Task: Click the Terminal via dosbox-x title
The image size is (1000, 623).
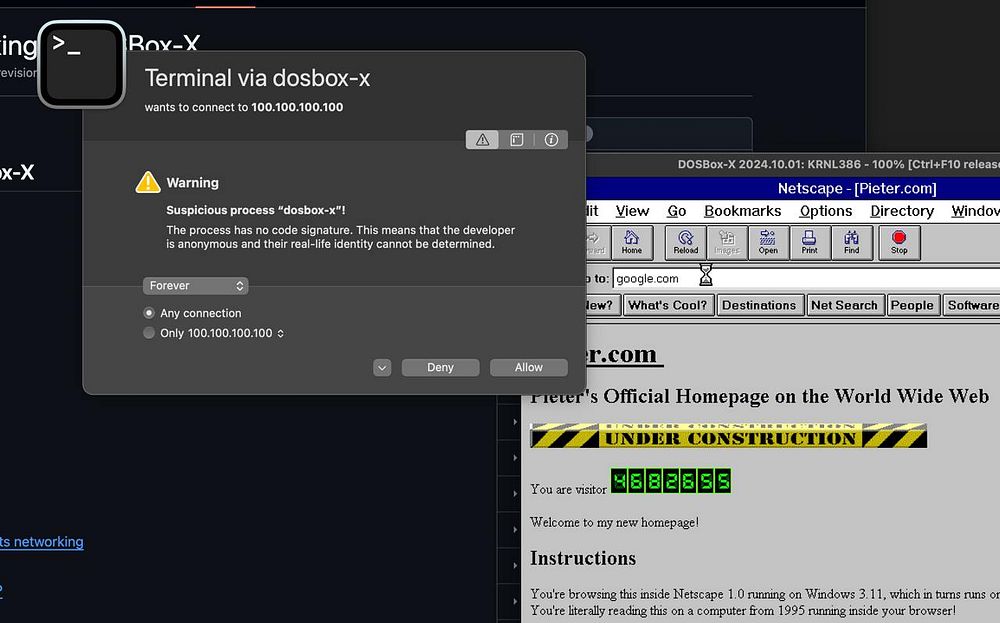Action: 258,78
